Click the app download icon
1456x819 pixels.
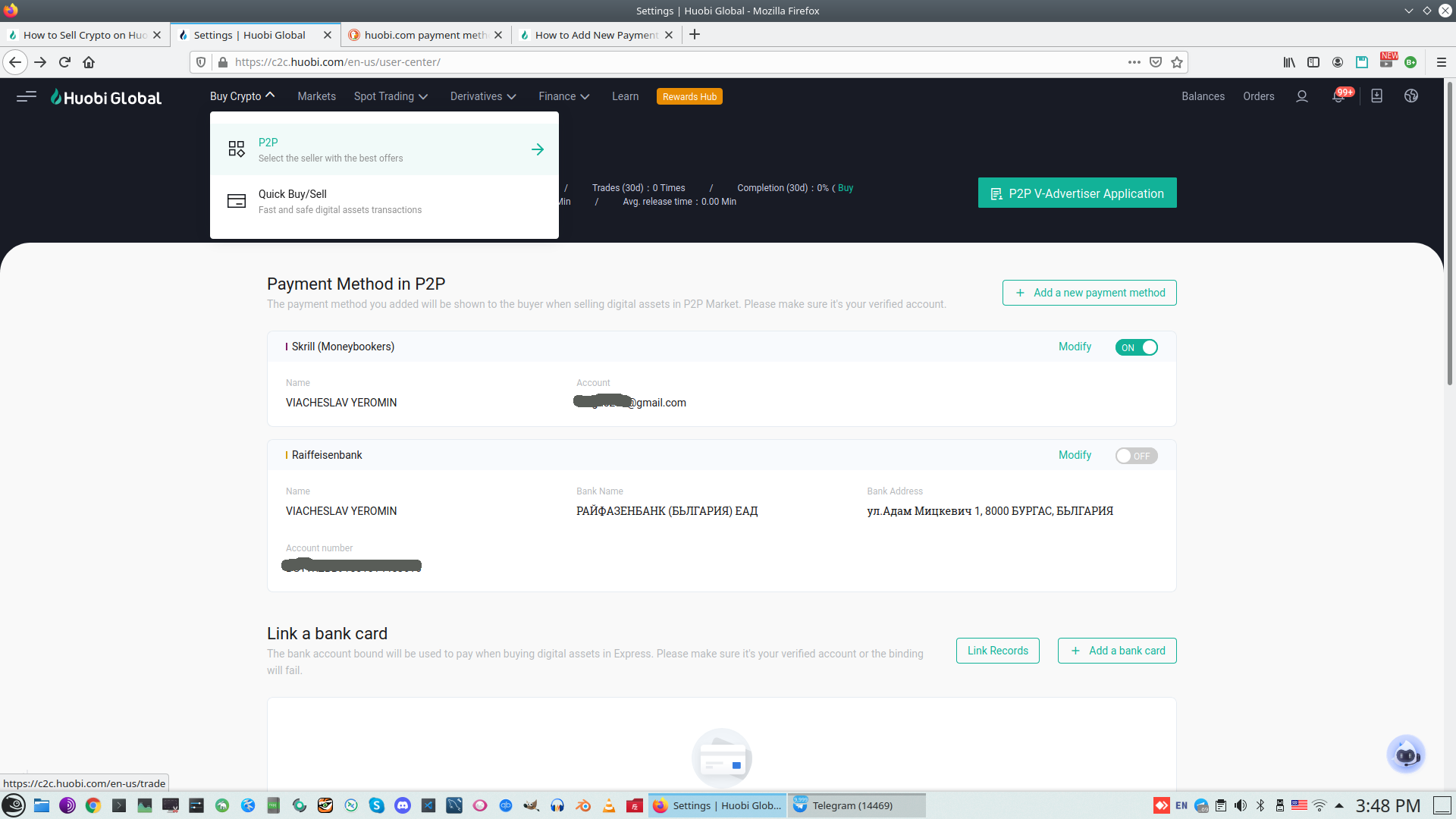(x=1376, y=96)
